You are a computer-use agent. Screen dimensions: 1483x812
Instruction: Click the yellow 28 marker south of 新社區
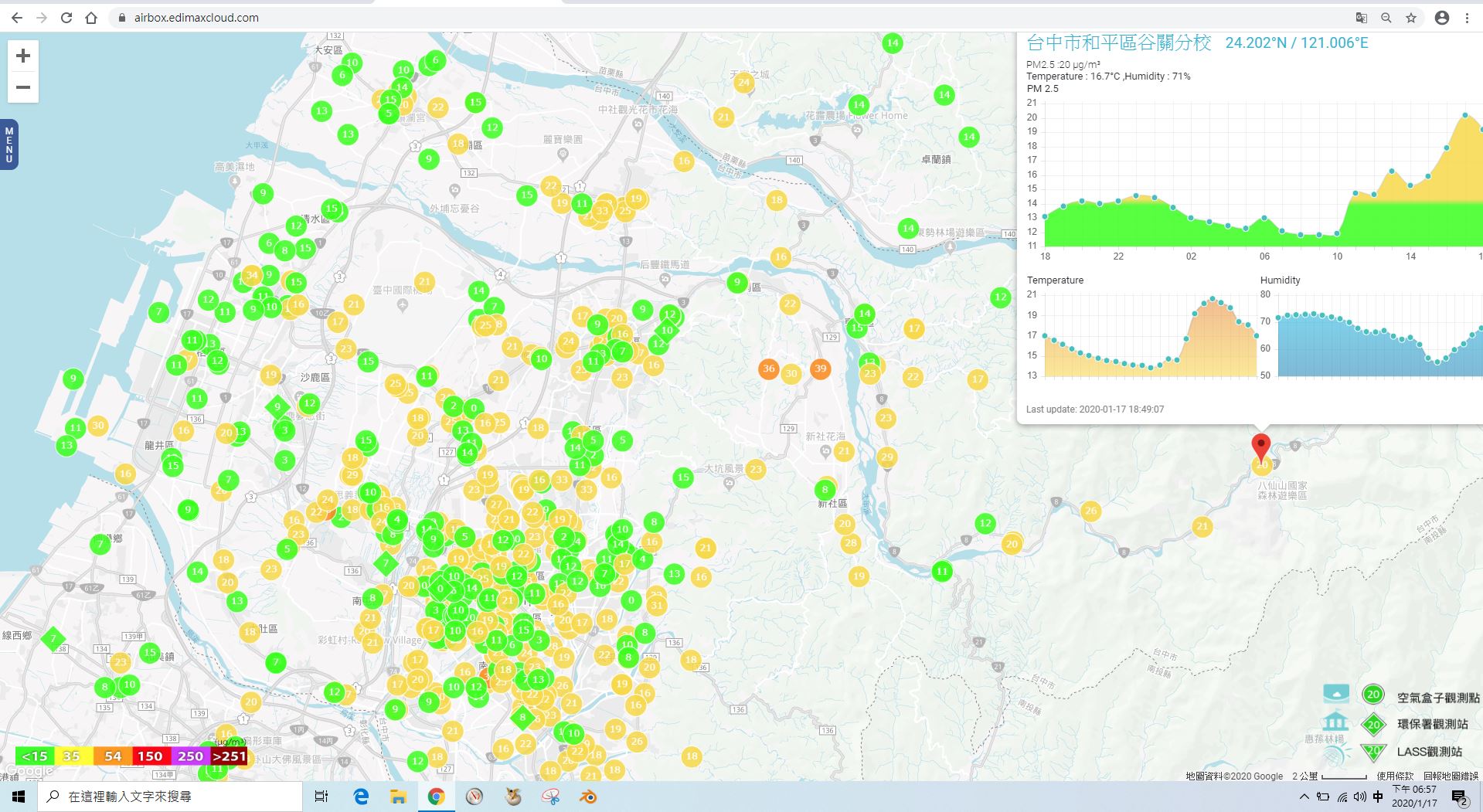(x=850, y=542)
